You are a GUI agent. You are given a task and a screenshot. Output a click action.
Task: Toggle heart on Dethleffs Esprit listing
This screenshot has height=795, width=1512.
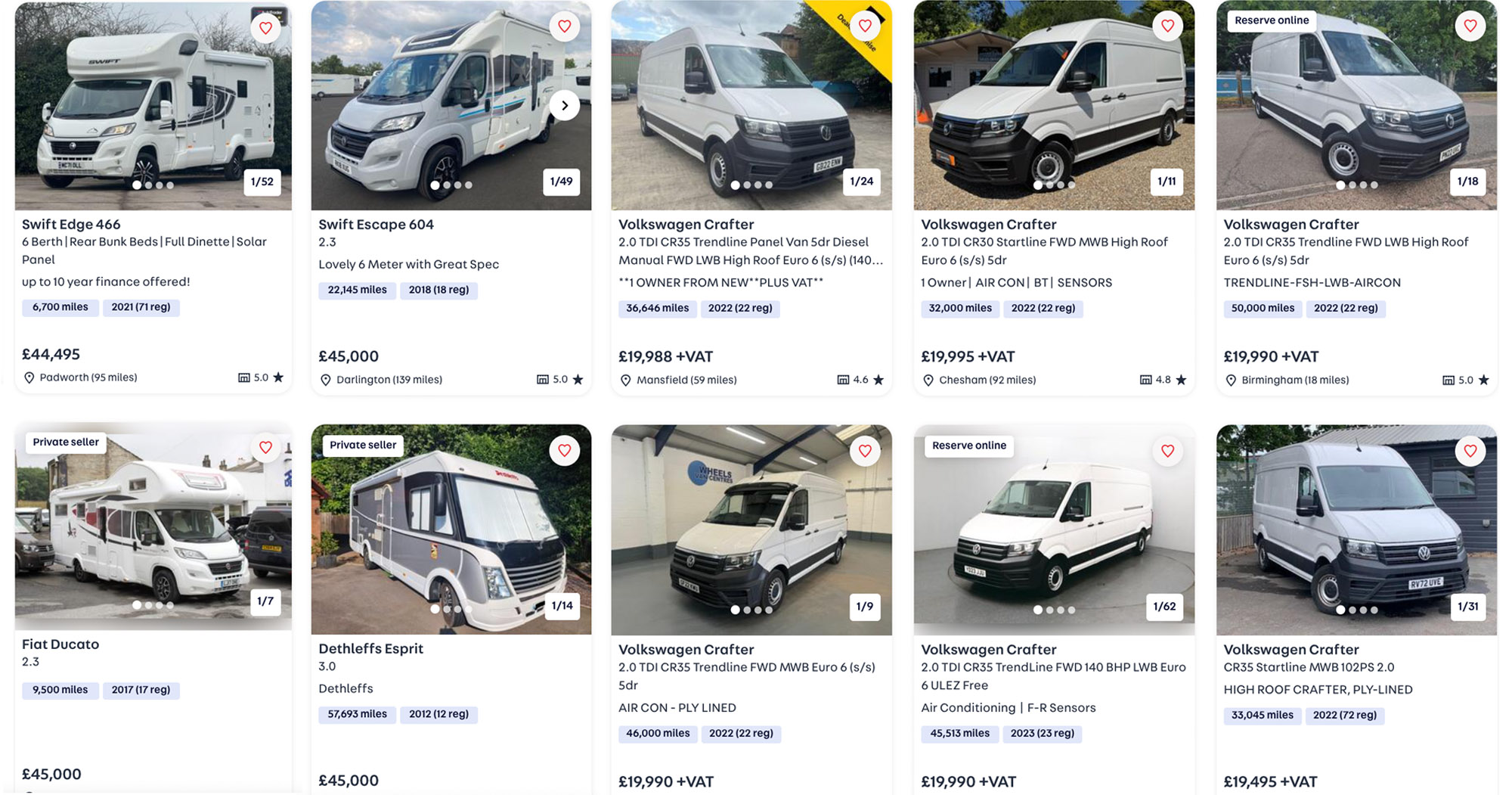[x=564, y=451]
